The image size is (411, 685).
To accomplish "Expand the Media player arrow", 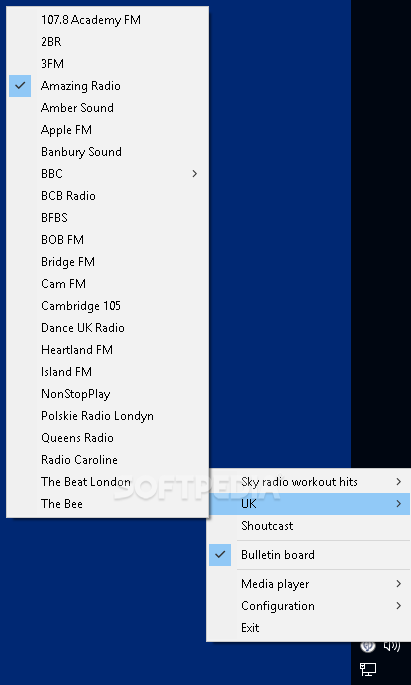I will point(398,584).
